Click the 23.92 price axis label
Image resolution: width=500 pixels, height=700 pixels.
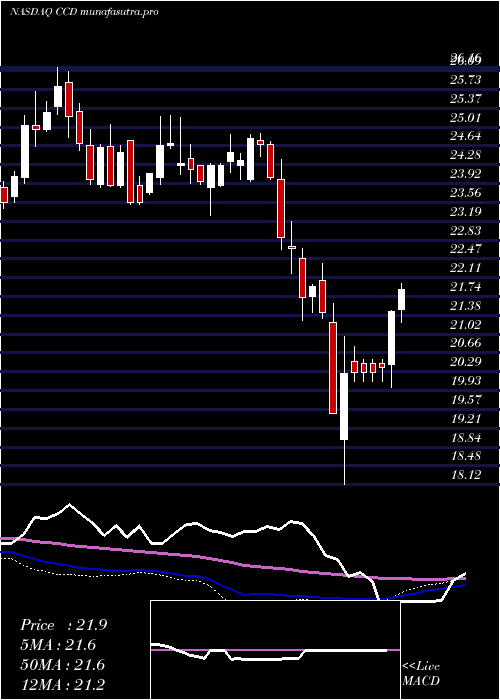tap(466, 174)
